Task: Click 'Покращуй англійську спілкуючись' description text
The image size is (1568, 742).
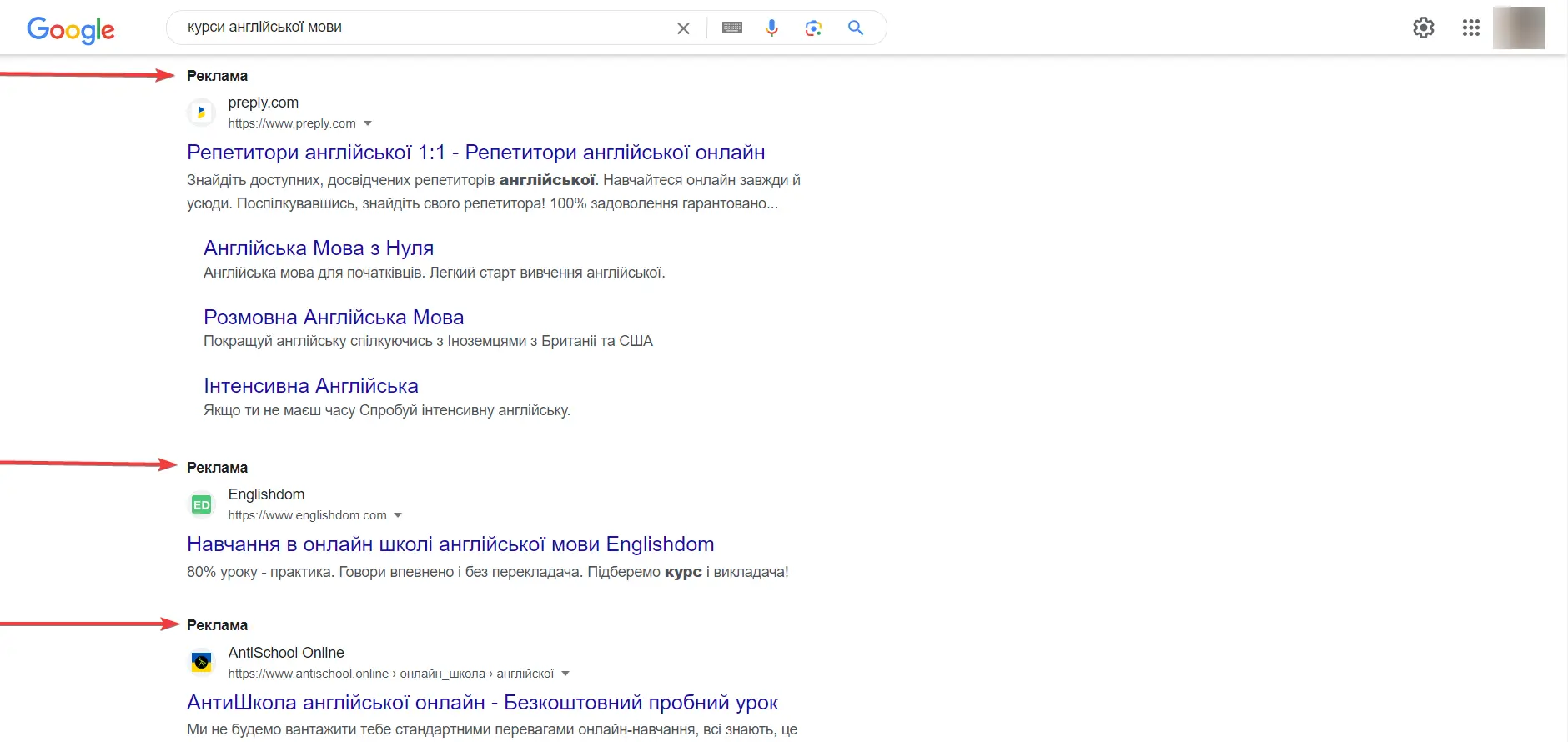Action: [x=428, y=341]
